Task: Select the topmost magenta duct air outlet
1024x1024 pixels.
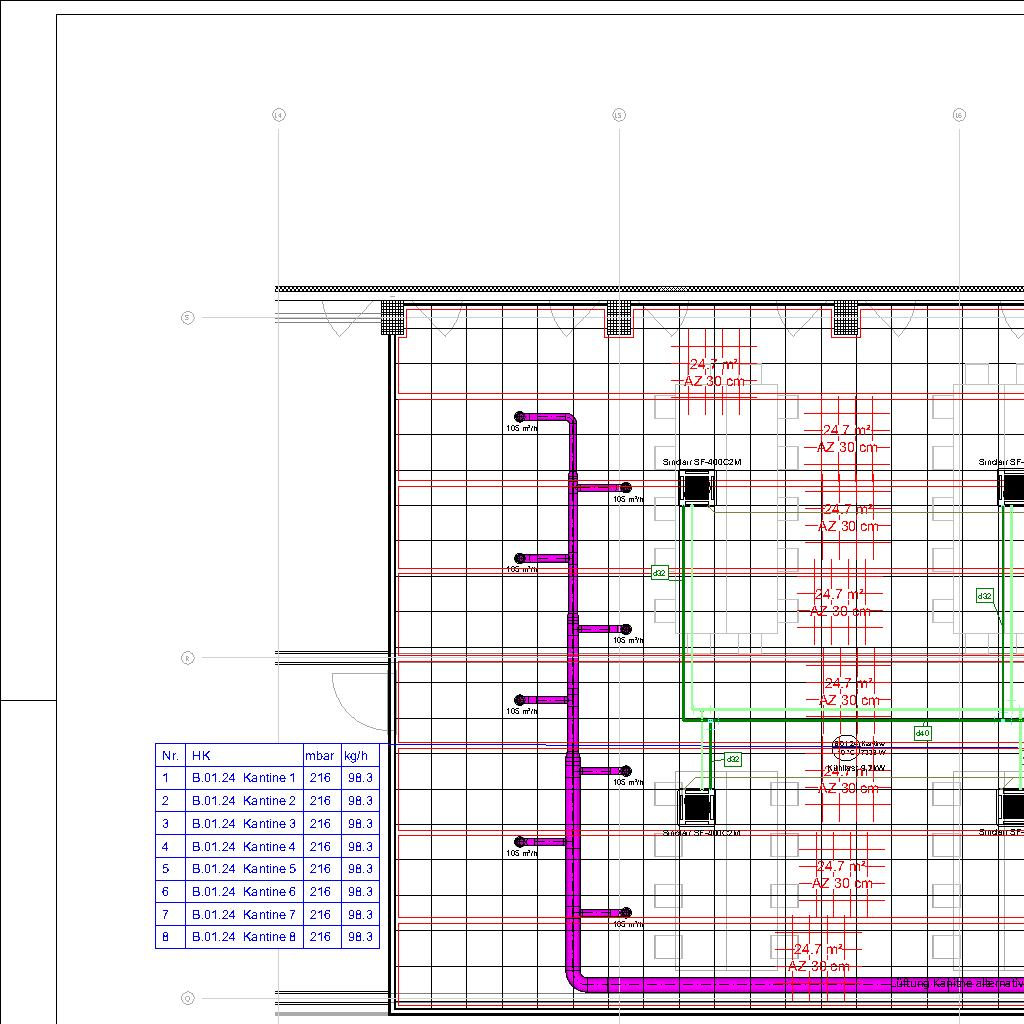Action: tap(519, 416)
